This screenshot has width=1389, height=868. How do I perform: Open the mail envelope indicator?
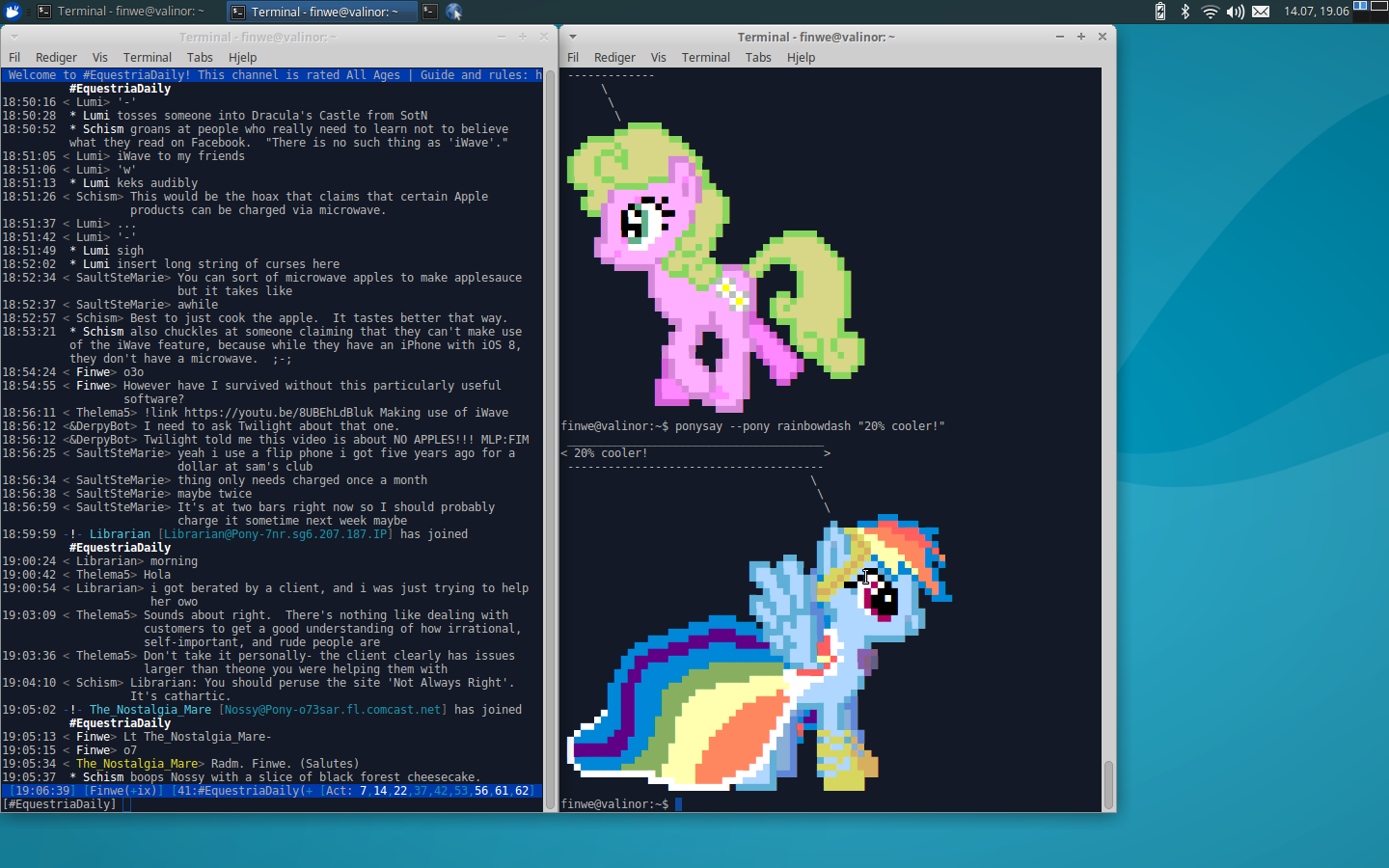click(x=1261, y=12)
